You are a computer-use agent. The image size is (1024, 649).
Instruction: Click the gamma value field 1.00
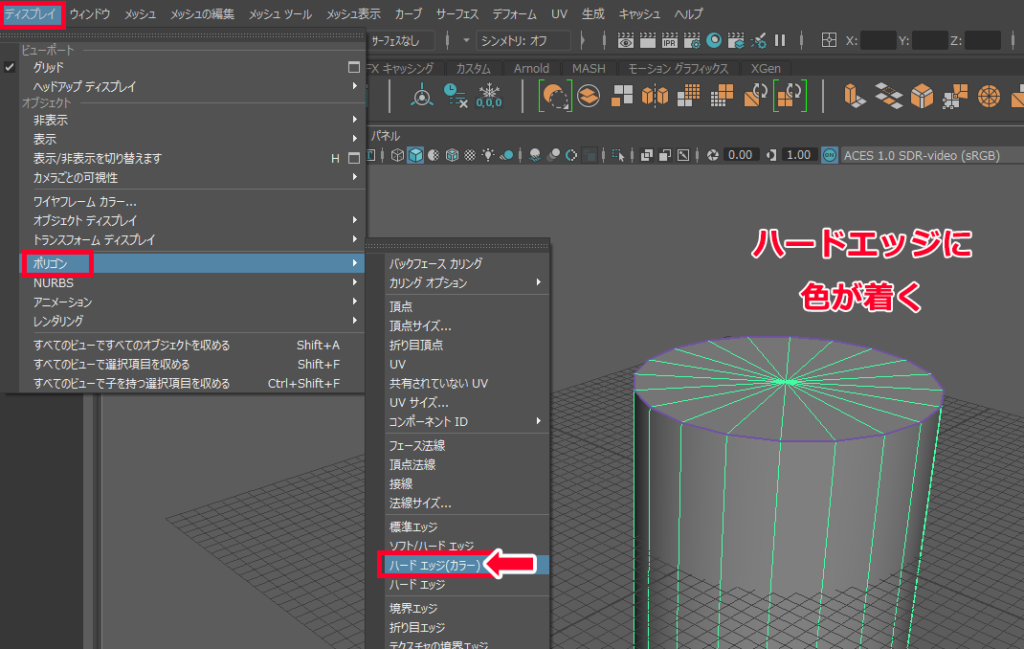(798, 155)
